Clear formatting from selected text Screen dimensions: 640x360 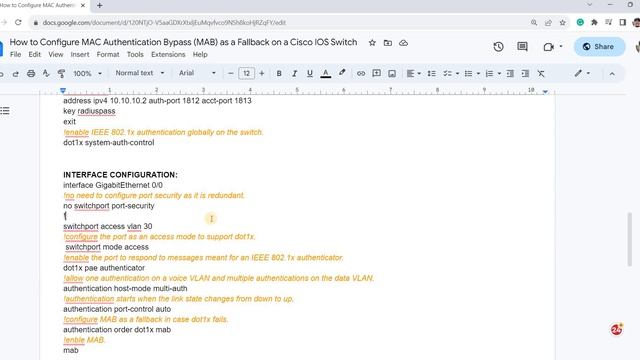[x=541, y=73]
